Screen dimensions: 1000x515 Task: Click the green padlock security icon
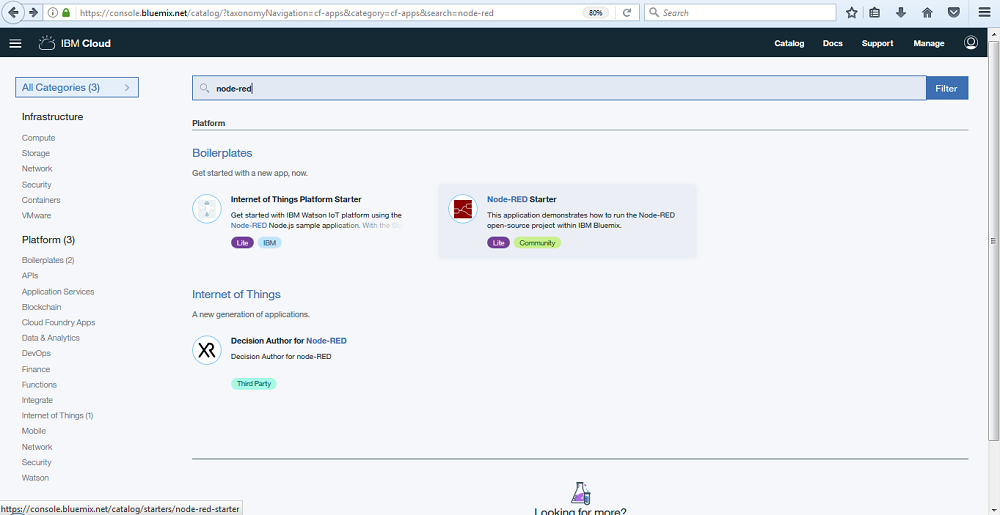click(66, 13)
